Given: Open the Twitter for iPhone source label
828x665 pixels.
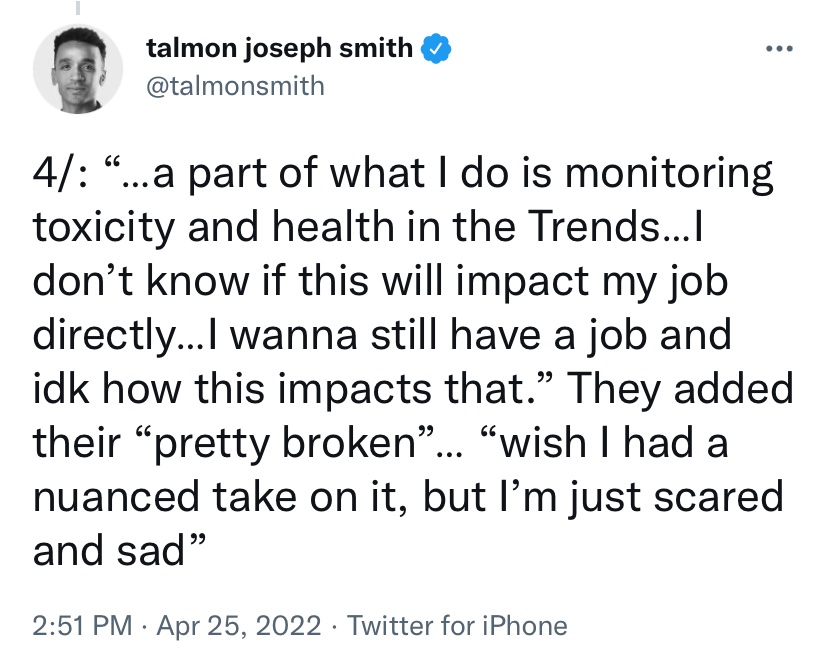Looking at the screenshot, I should point(457,625).
